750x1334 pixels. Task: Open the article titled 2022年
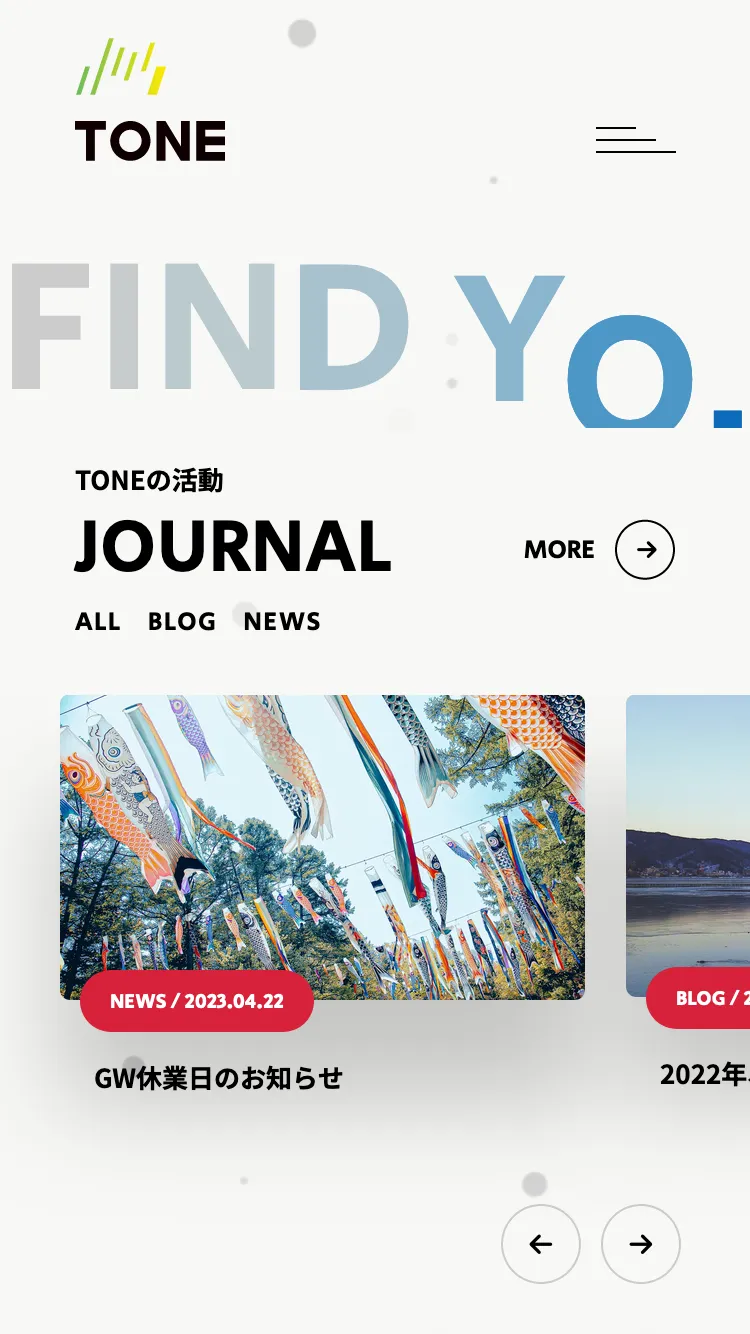pos(705,1074)
